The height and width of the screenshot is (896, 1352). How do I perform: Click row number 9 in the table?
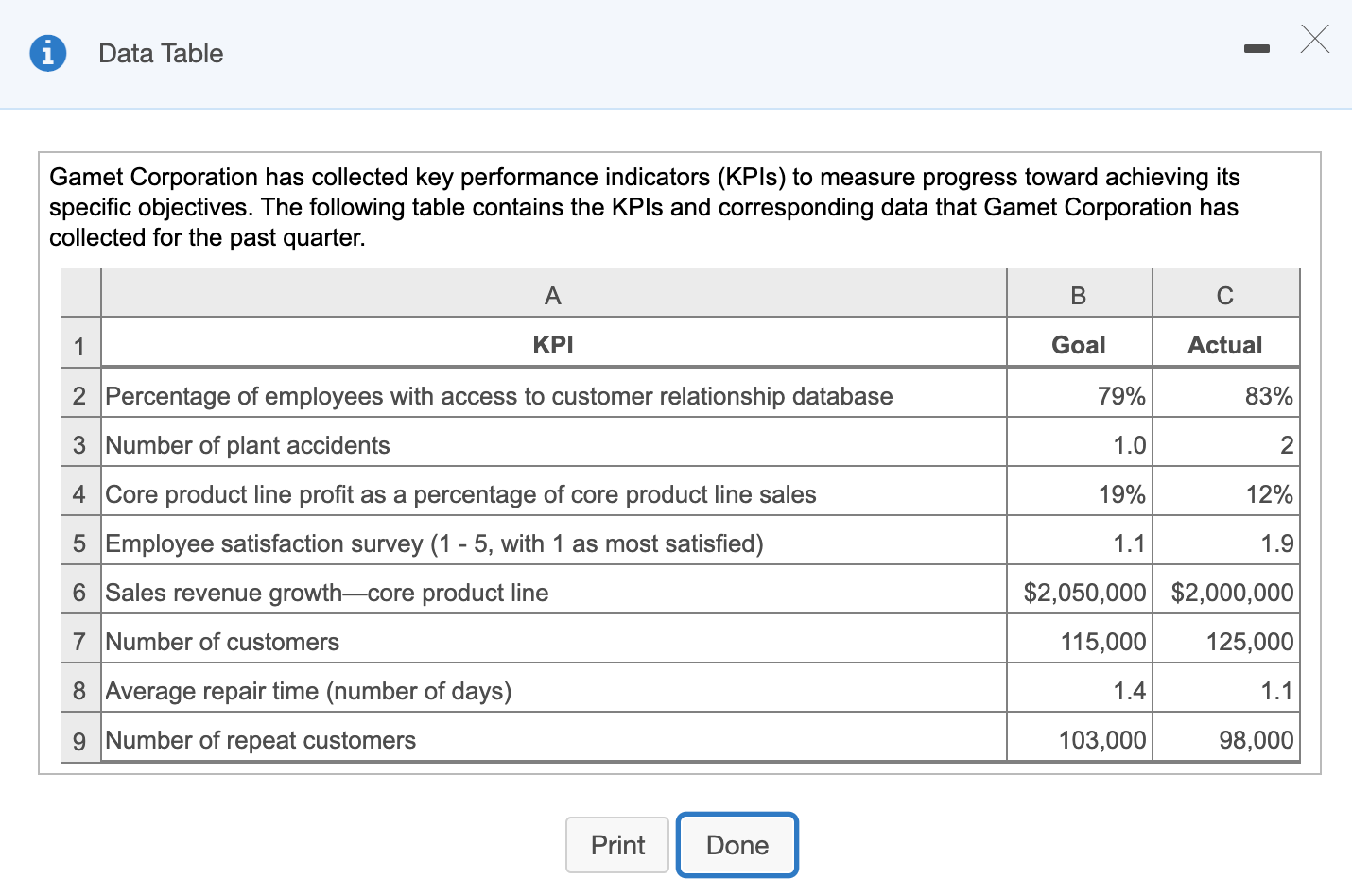click(x=79, y=741)
